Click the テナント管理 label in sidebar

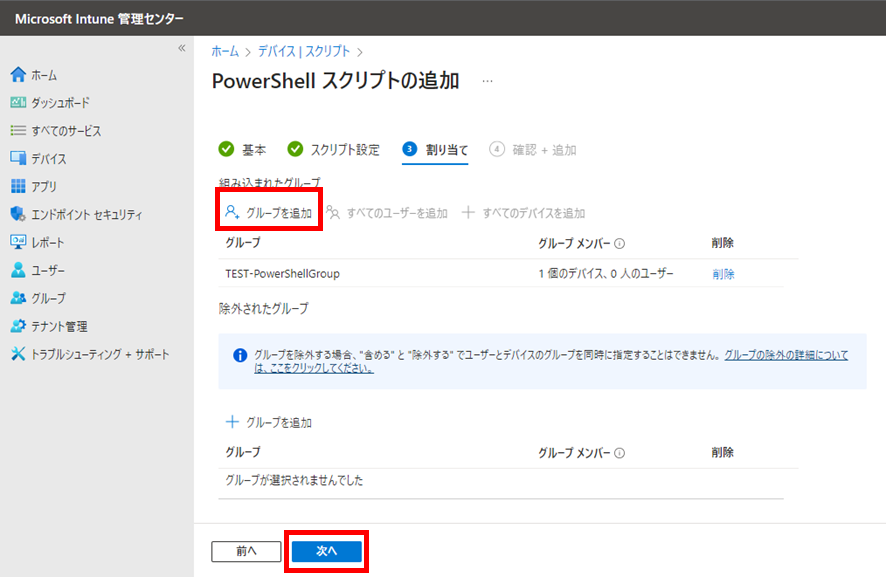click(59, 327)
